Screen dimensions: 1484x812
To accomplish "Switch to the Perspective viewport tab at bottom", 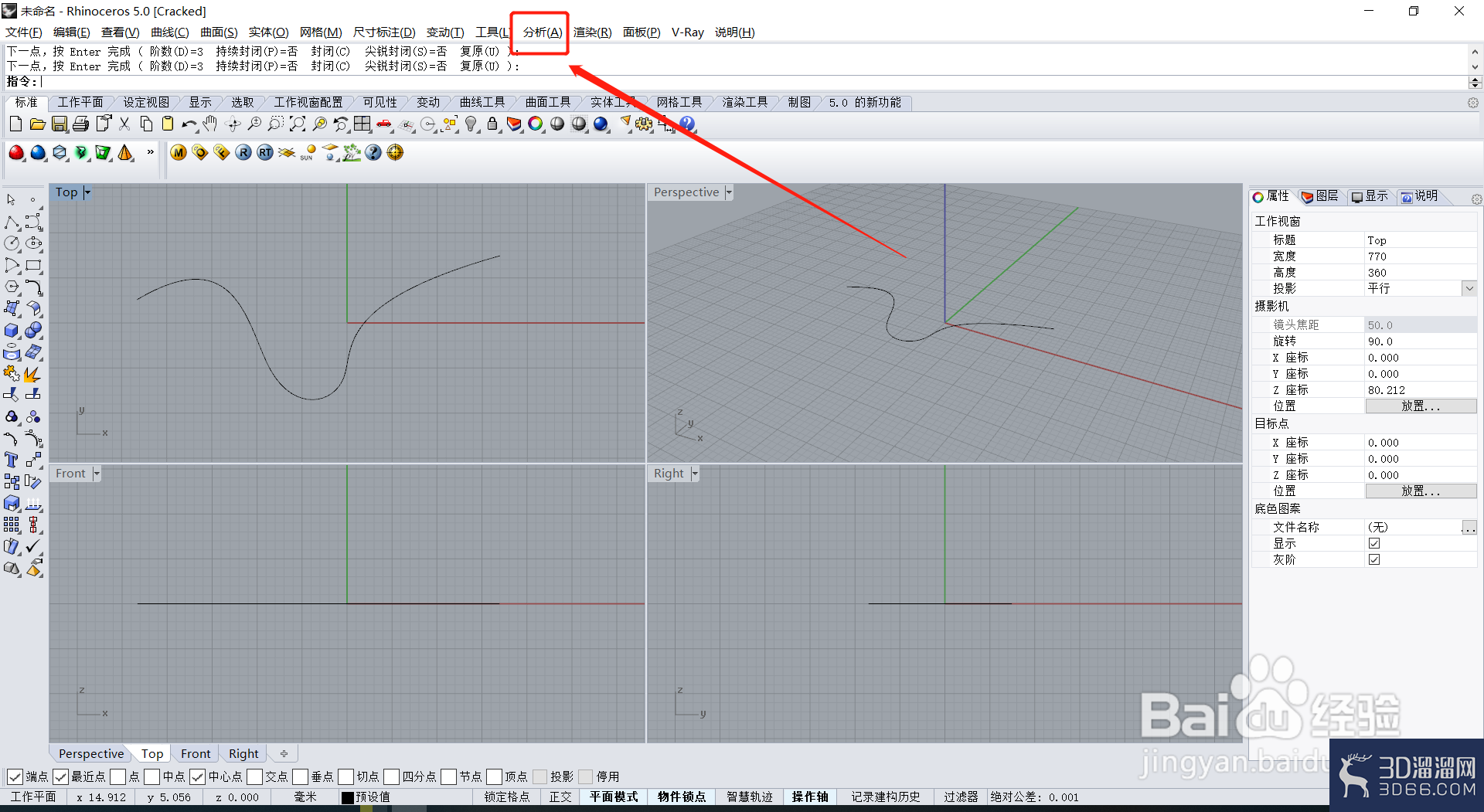I will point(91,753).
